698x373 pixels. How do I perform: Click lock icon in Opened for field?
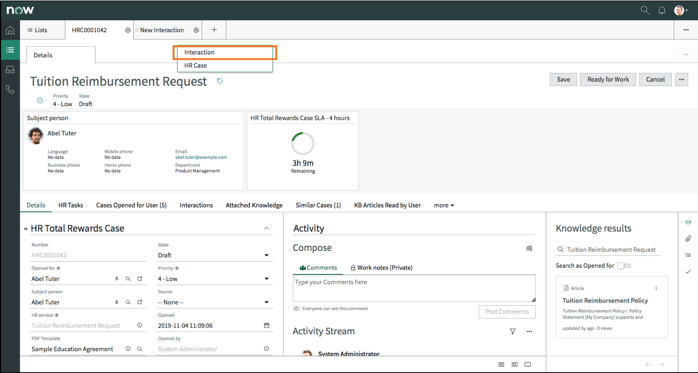pyautogui.click(x=117, y=279)
